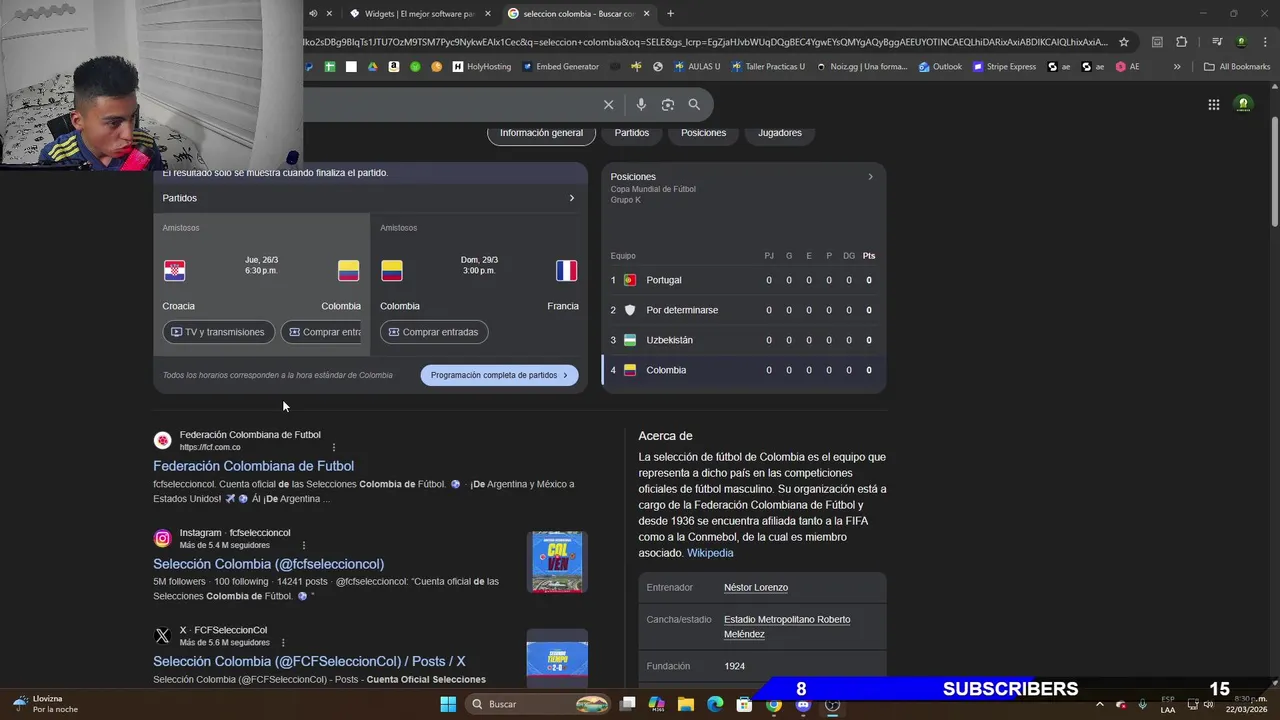Open the Embed Generator bookmark
Image resolution: width=1280 pixels, height=720 pixels.
[560, 67]
